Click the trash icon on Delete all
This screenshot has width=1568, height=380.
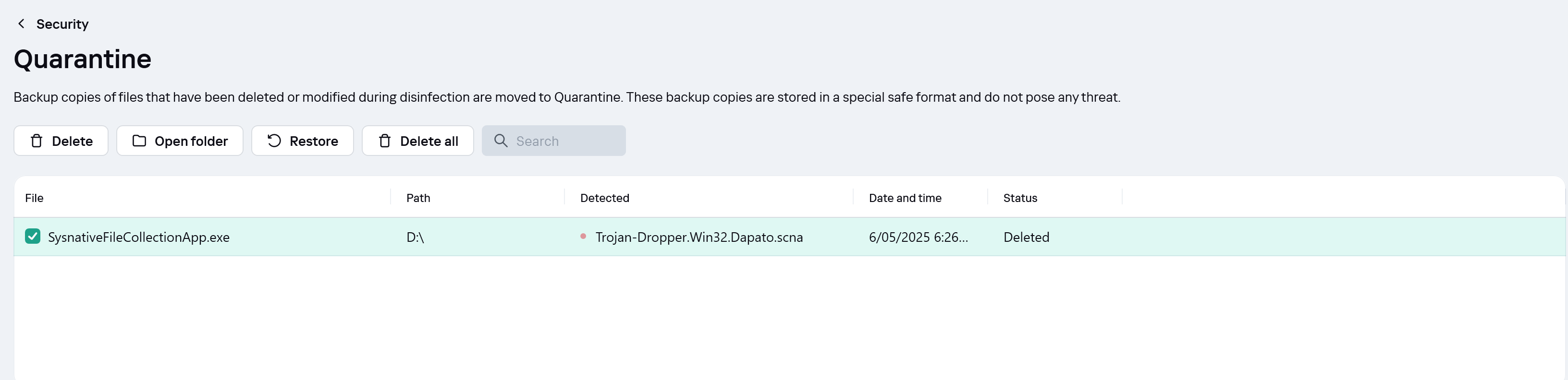pyautogui.click(x=385, y=141)
